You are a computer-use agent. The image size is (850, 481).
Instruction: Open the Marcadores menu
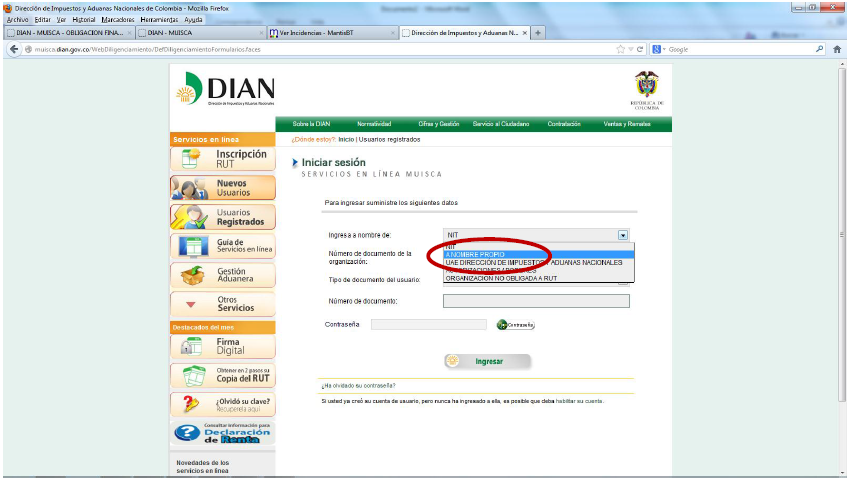coord(118,20)
